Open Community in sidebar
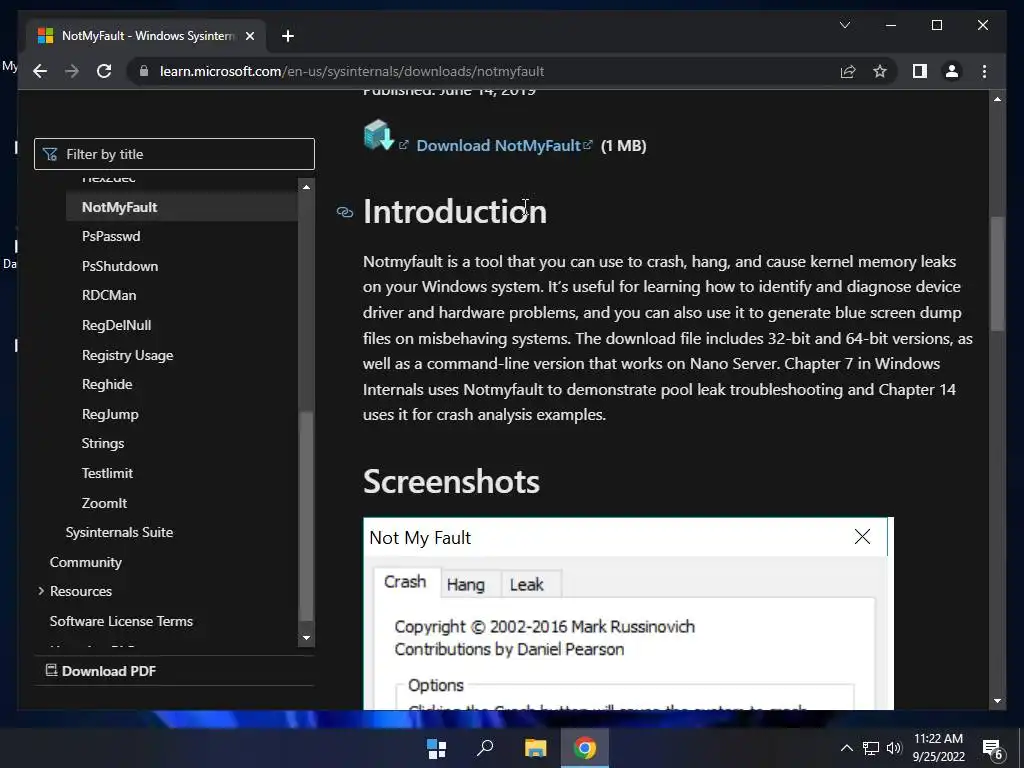The image size is (1024, 768). pyautogui.click(x=86, y=562)
